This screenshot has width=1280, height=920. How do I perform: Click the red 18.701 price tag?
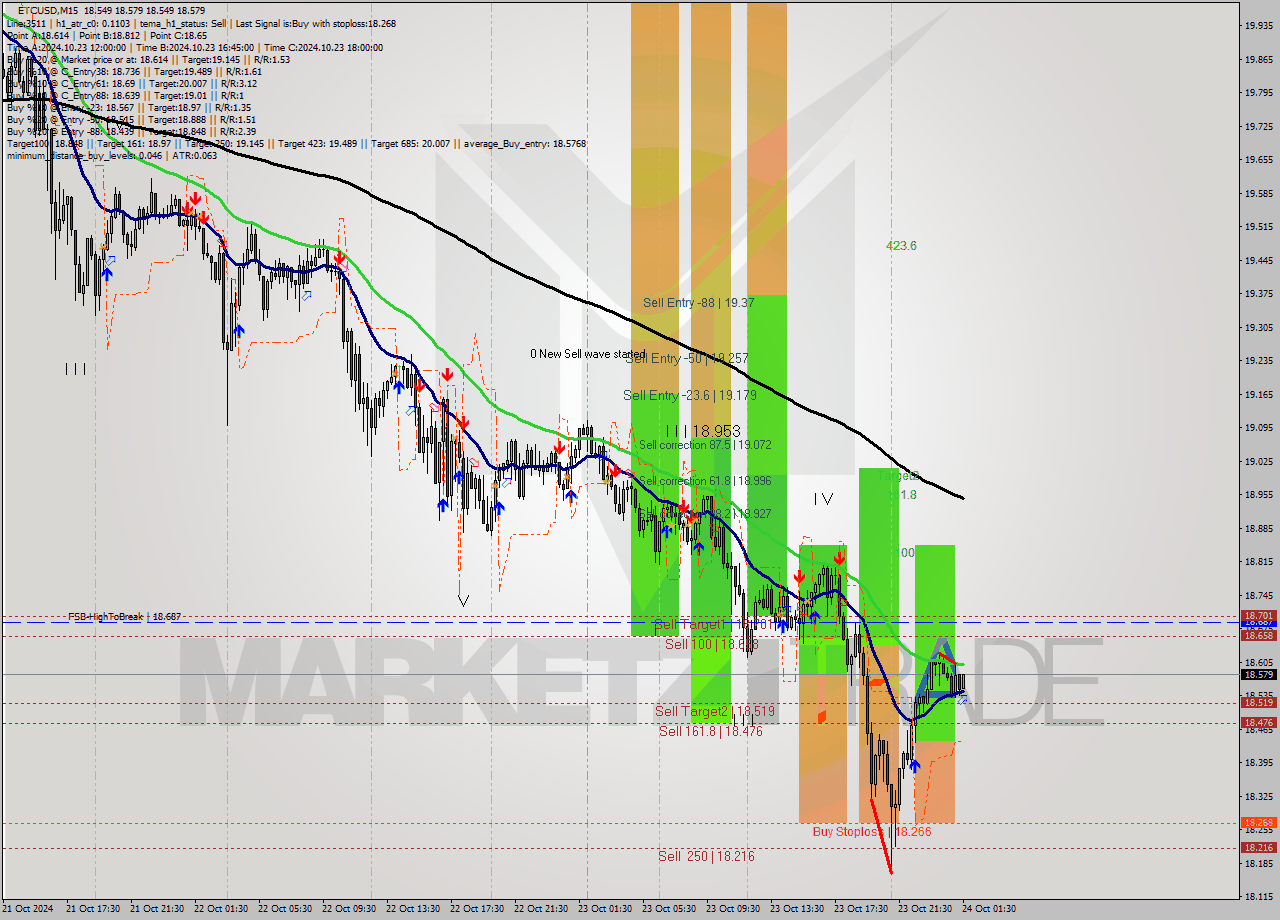pos(1258,616)
